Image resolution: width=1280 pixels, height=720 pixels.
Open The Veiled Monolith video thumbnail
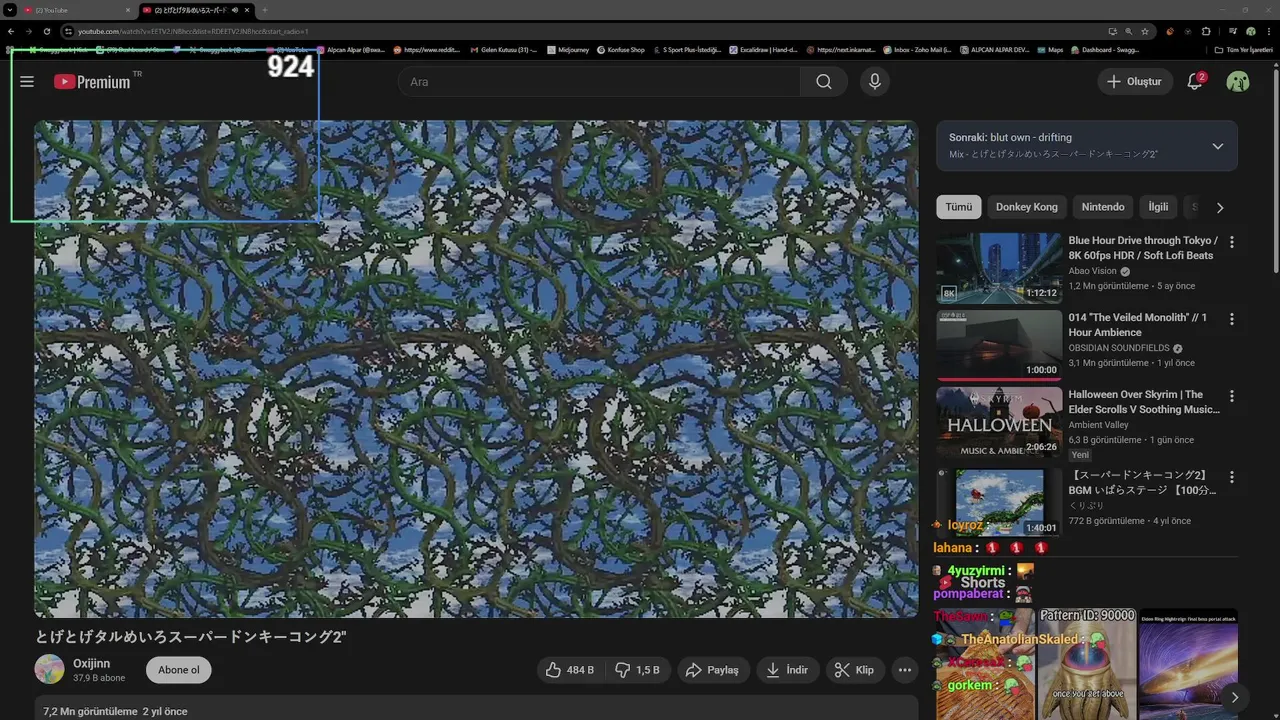coord(999,345)
